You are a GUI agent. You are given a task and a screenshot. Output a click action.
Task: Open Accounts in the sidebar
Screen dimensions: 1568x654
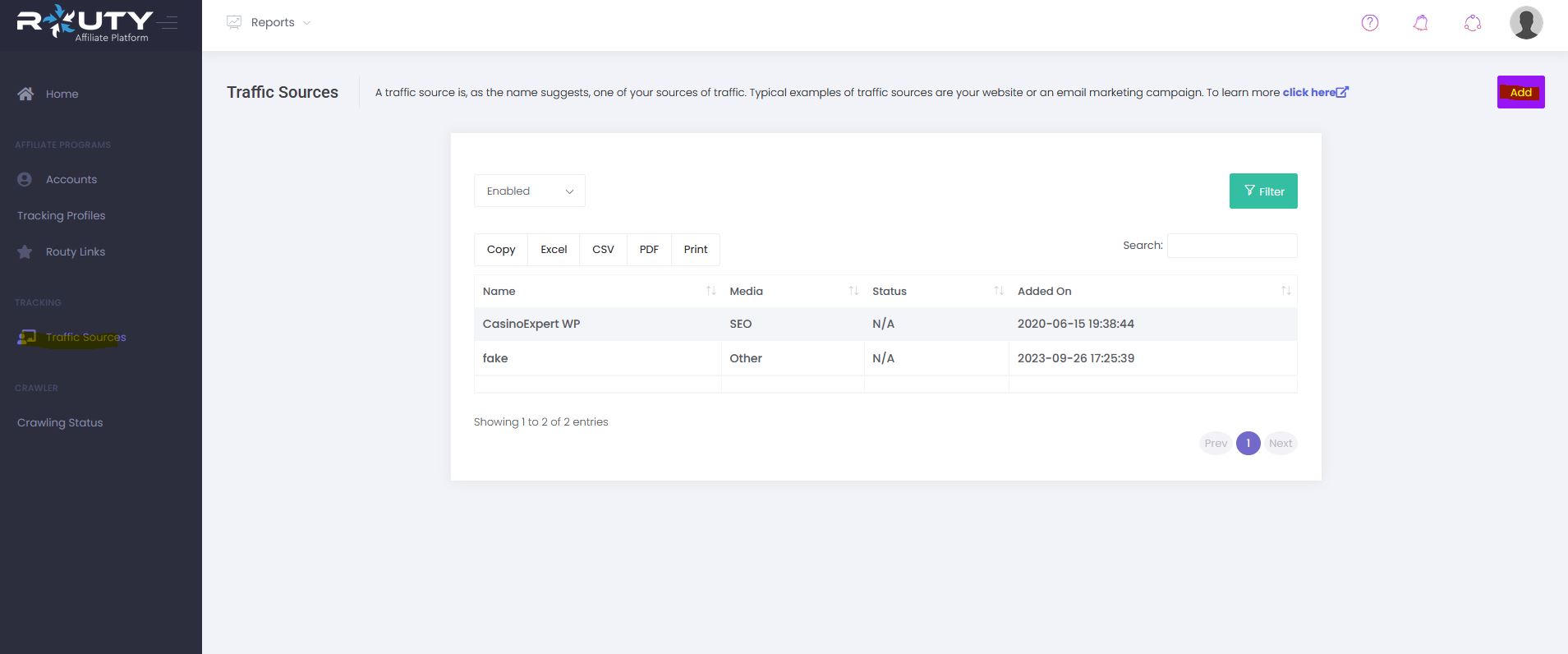(x=71, y=179)
